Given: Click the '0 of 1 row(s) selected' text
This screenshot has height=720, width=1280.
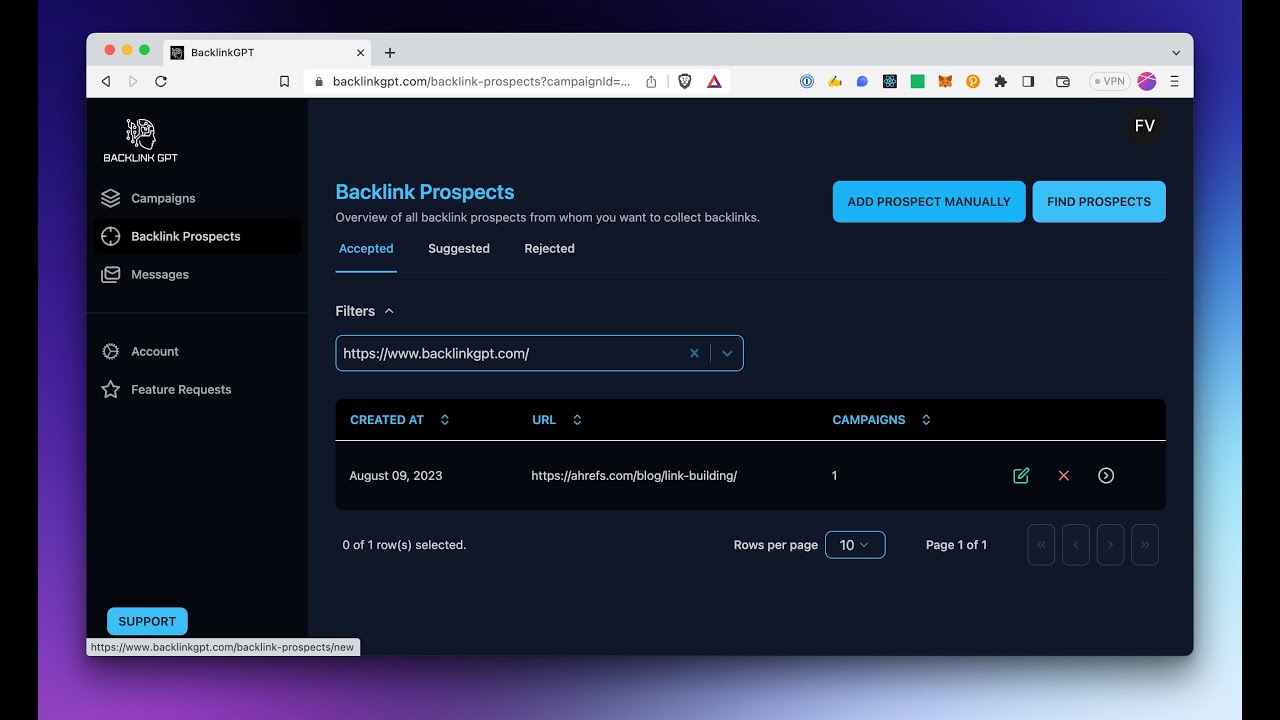Looking at the screenshot, I should point(404,545).
